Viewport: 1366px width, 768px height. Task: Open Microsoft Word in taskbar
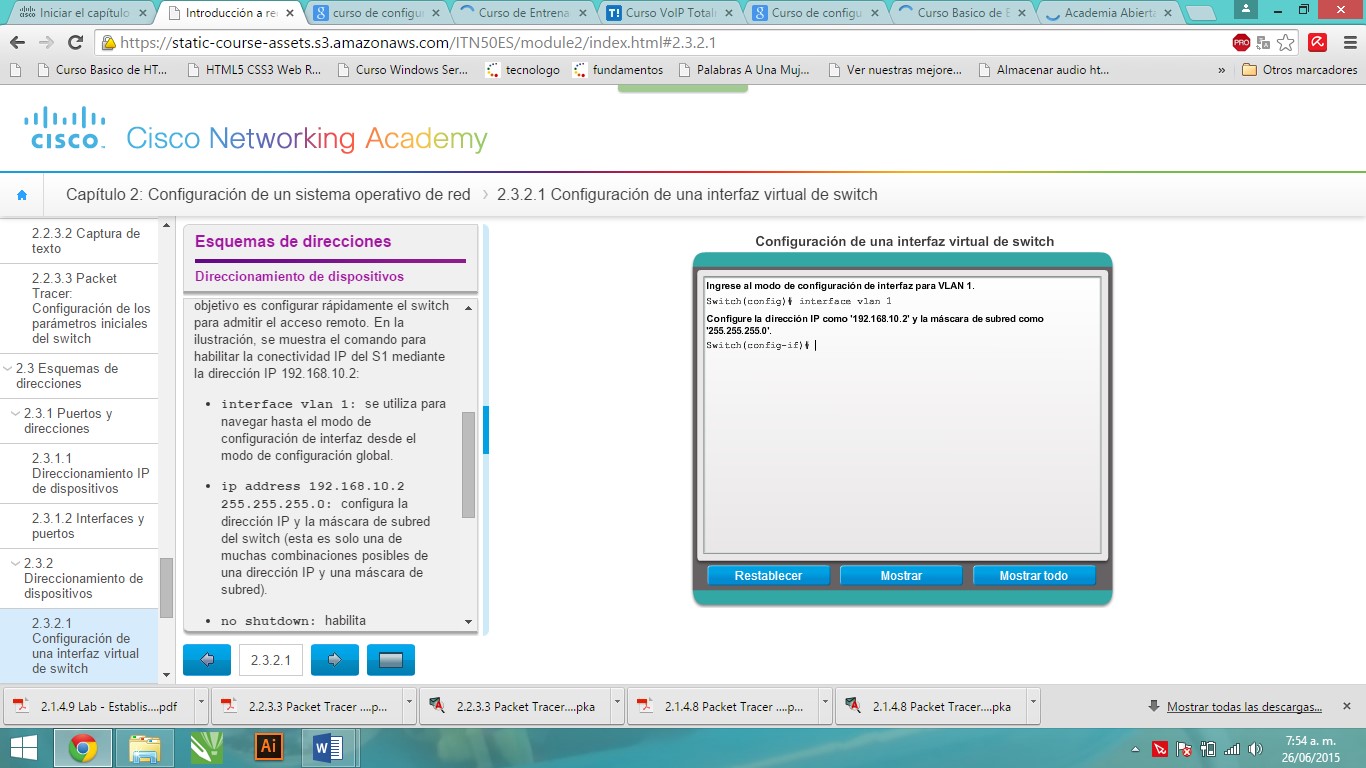pos(328,747)
